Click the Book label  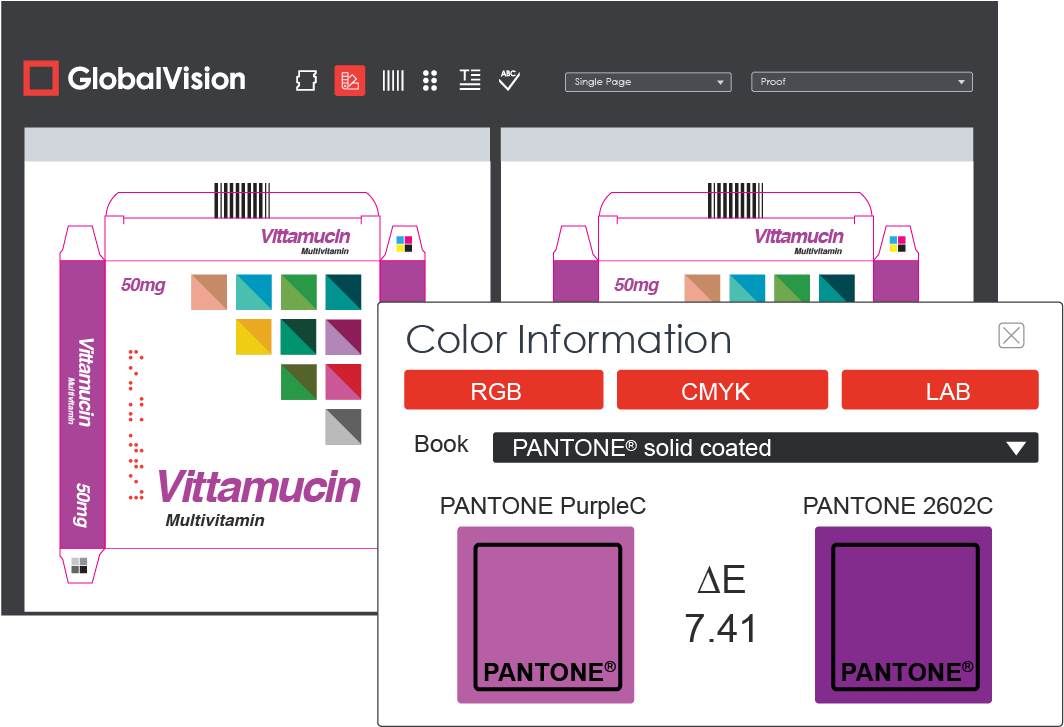[441, 444]
